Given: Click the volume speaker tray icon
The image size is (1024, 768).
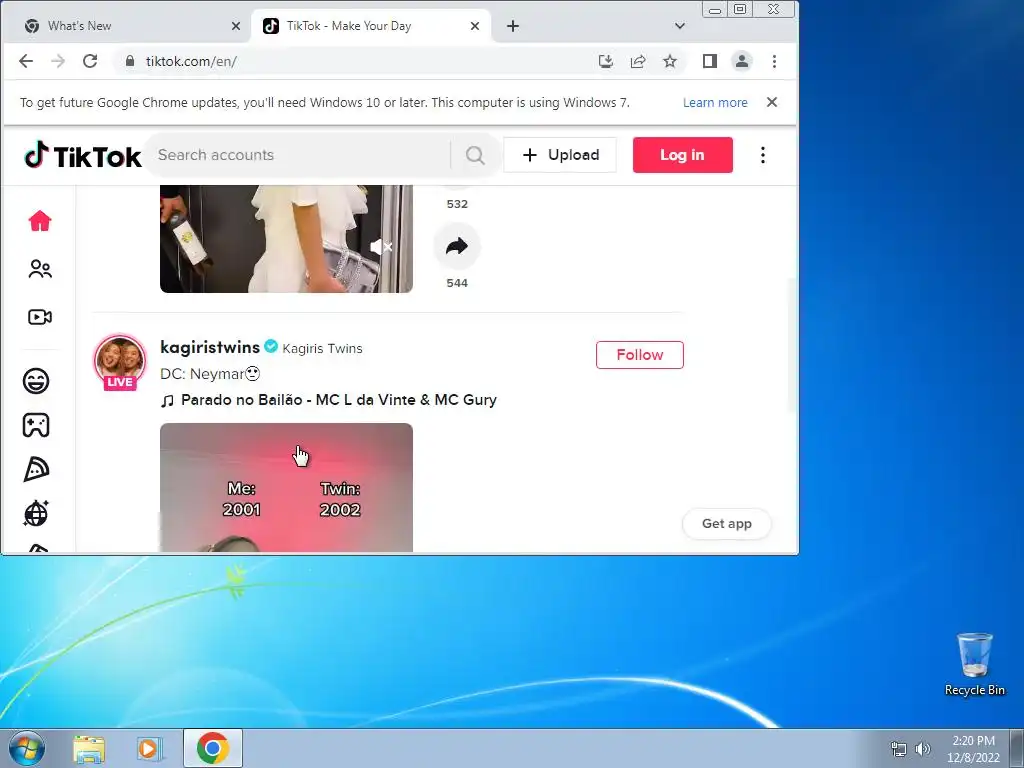Looking at the screenshot, I should click(x=923, y=748).
